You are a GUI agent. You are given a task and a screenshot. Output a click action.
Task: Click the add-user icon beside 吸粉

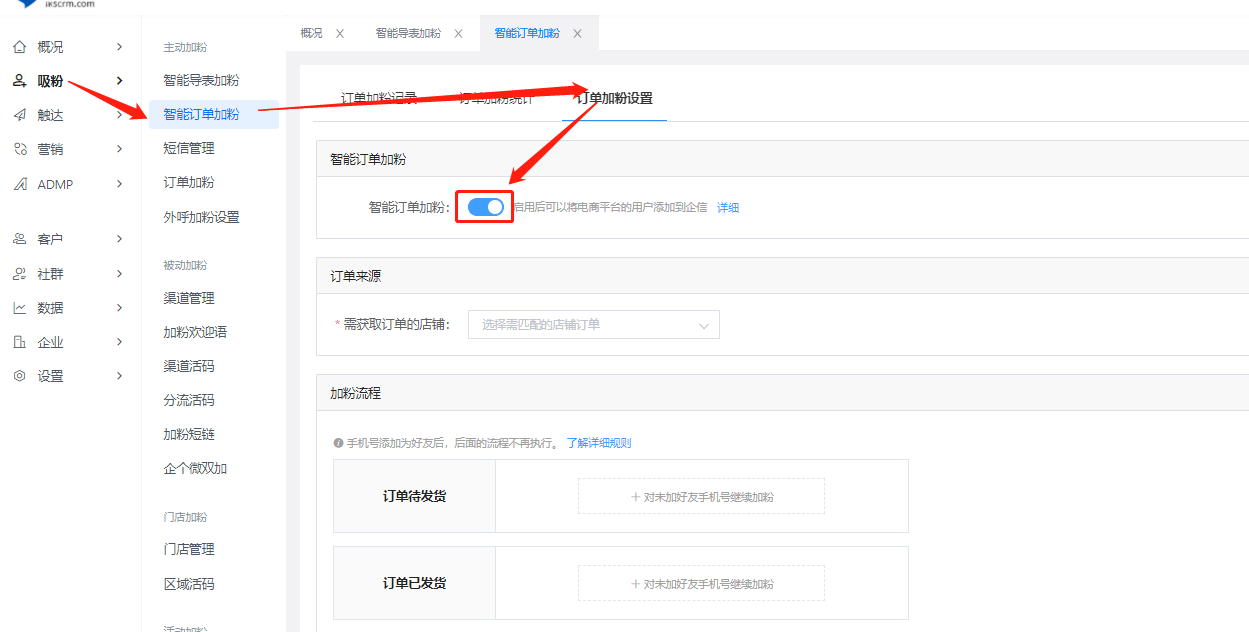(19, 81)
